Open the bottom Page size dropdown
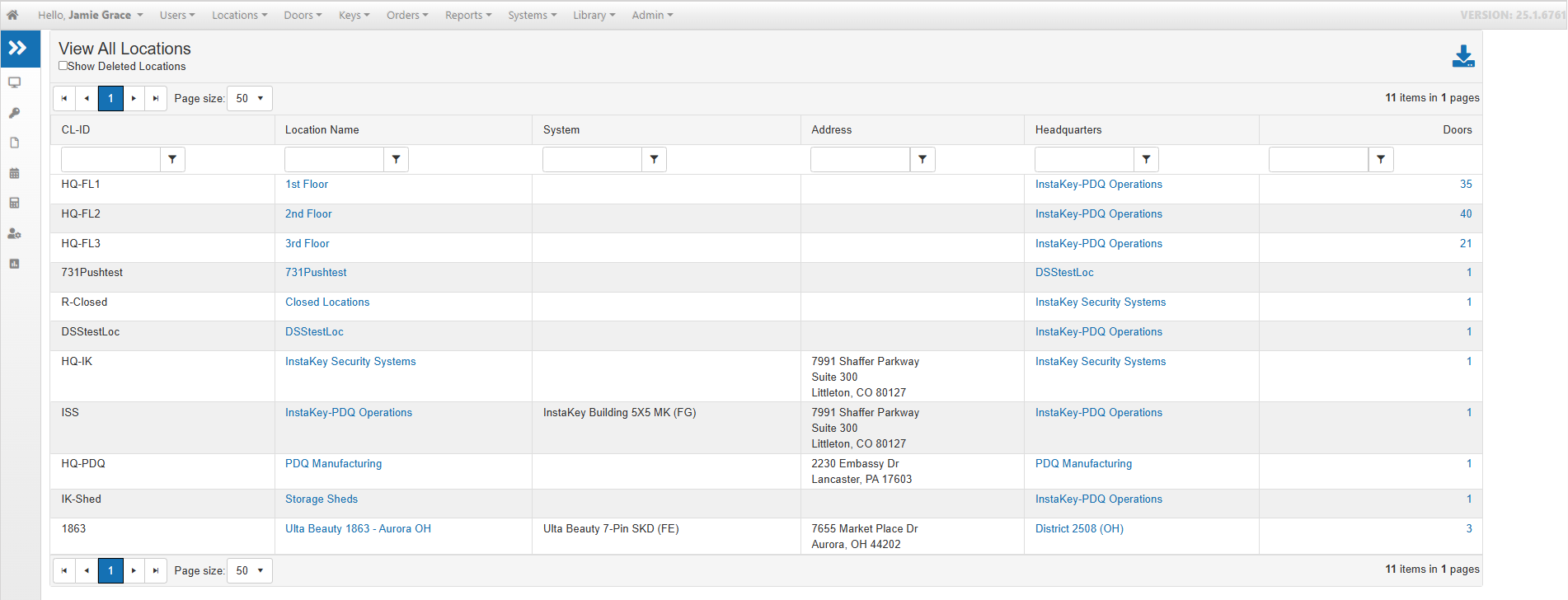This screenshot has height=600, width=1568. (x=250, y=570)
